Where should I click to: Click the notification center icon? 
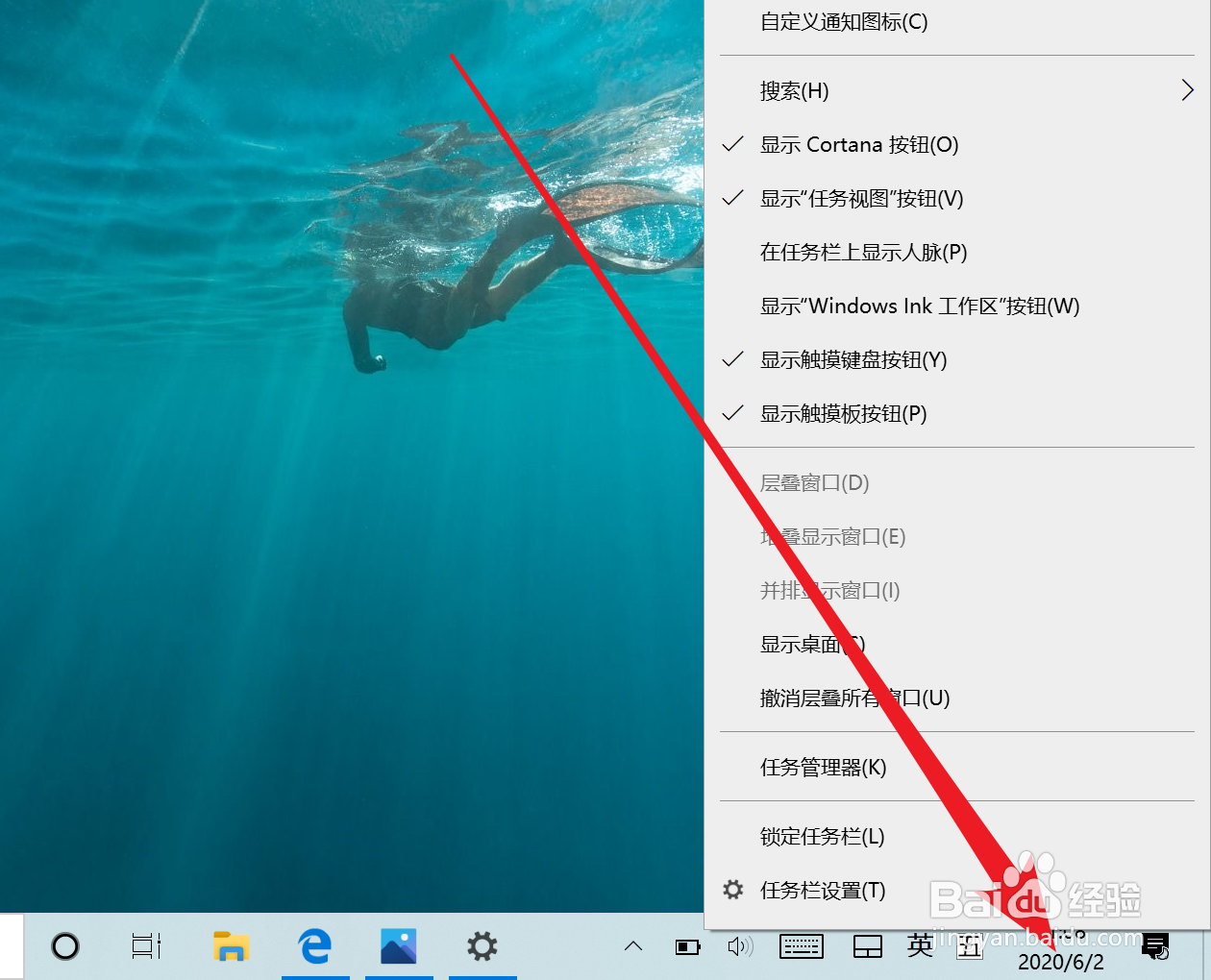pyautogui.click(x=1155, y=946)
